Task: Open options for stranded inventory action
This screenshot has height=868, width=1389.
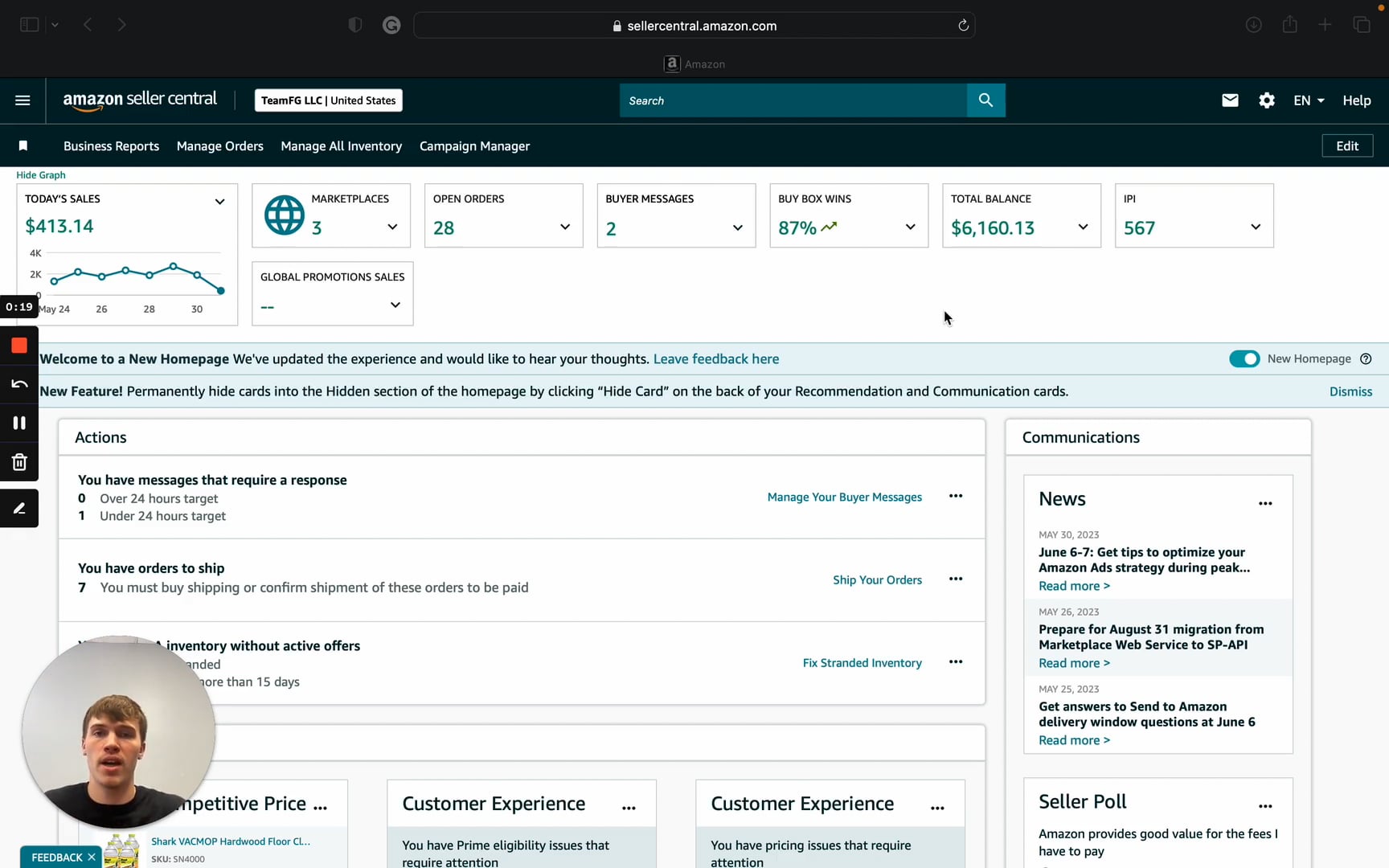Action: pos(956,661)
